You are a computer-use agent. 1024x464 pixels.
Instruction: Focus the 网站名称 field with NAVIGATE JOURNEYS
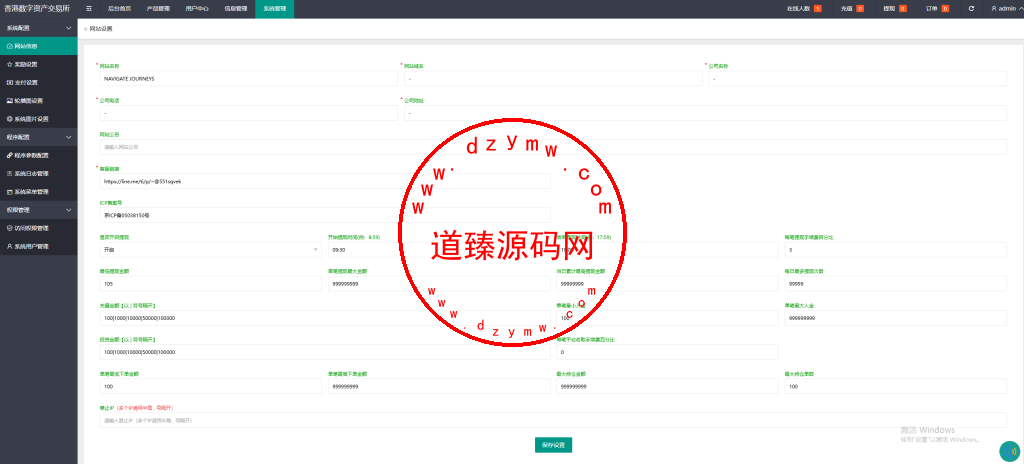tap(248, 78)
